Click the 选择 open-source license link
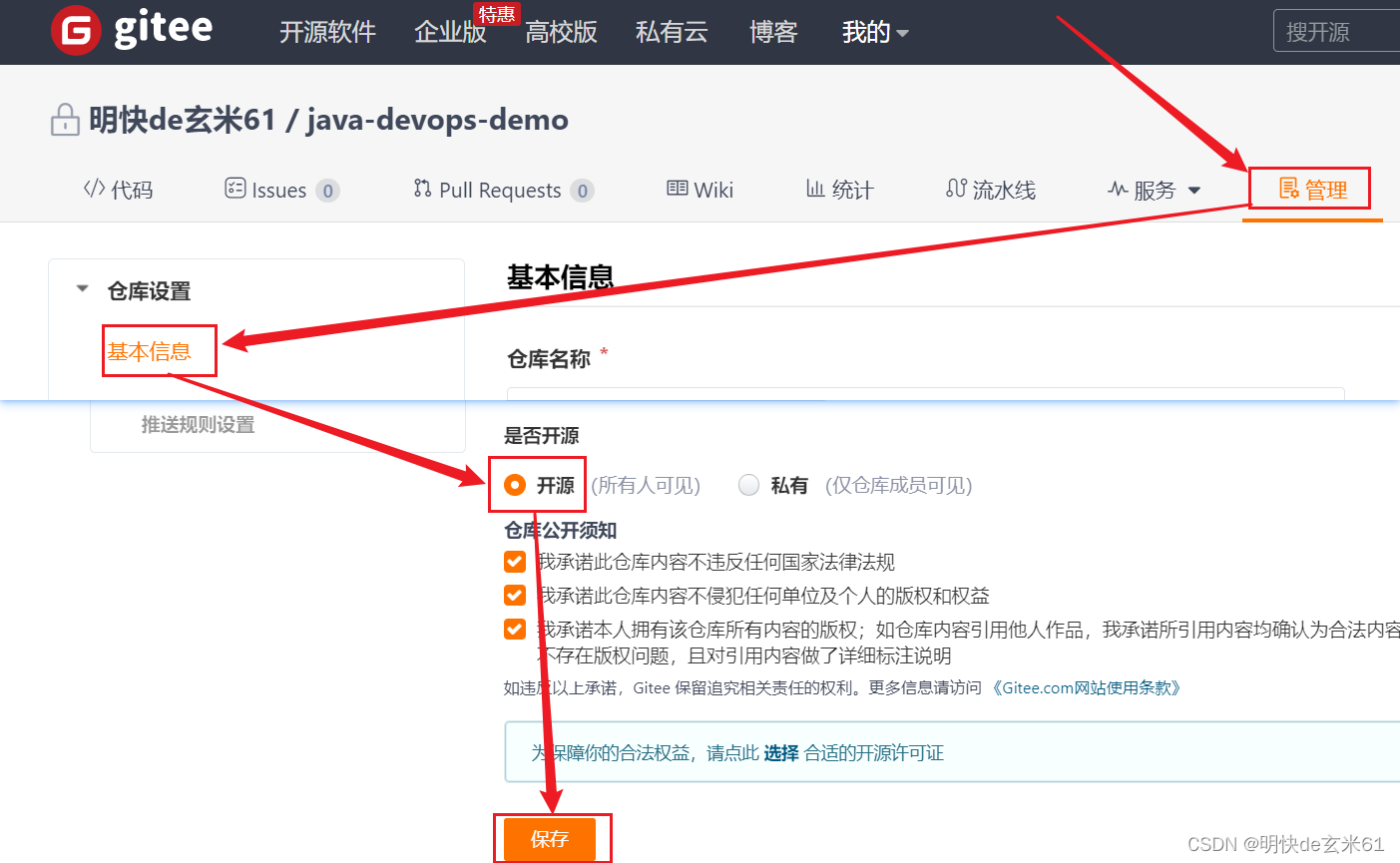The width and height of the screenshot is (1400, 863). 781,753
